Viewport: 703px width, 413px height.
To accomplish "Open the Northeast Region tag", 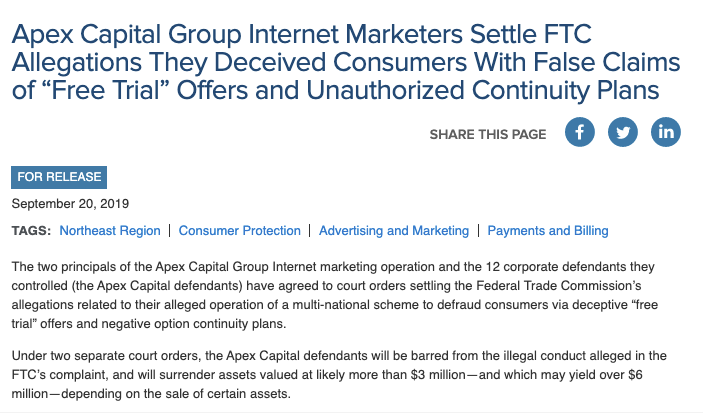I will (x=110, y=231).
